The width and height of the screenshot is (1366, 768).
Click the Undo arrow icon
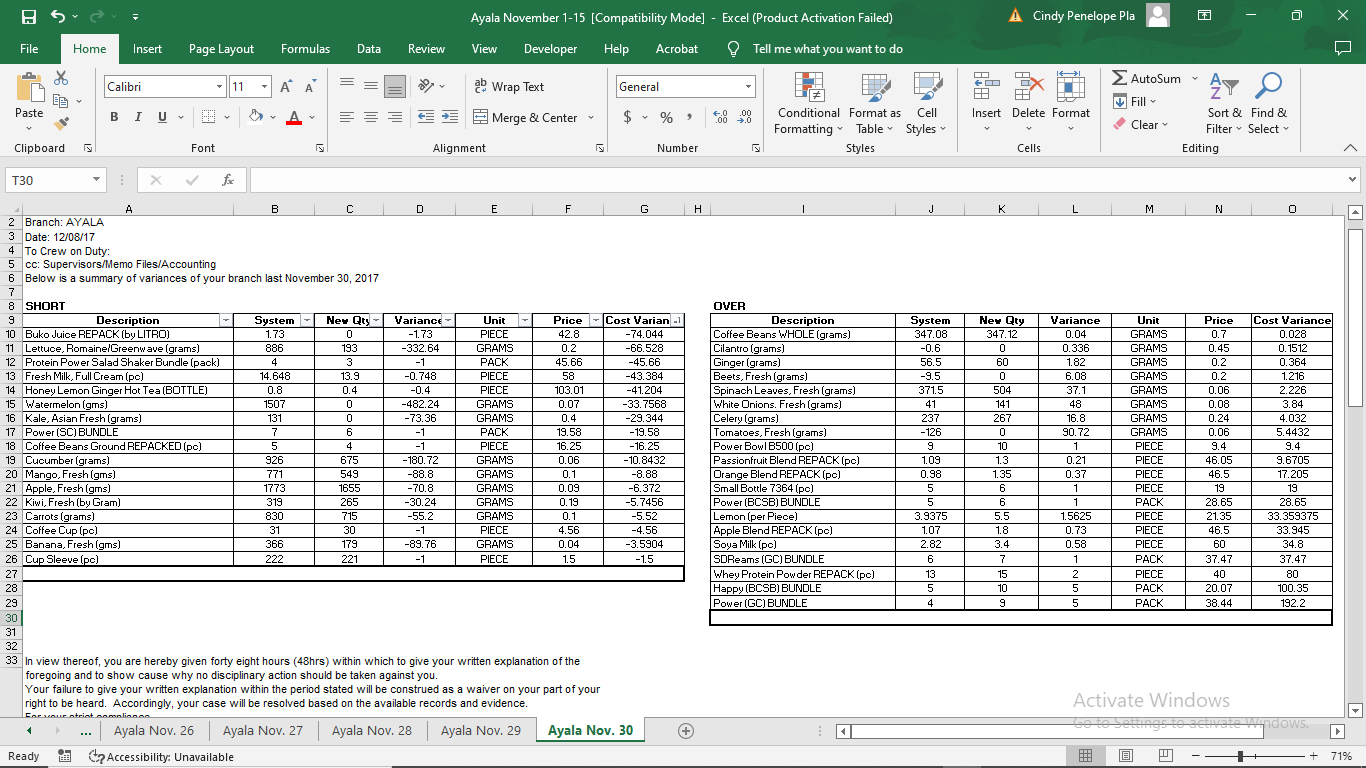[58, 17]
